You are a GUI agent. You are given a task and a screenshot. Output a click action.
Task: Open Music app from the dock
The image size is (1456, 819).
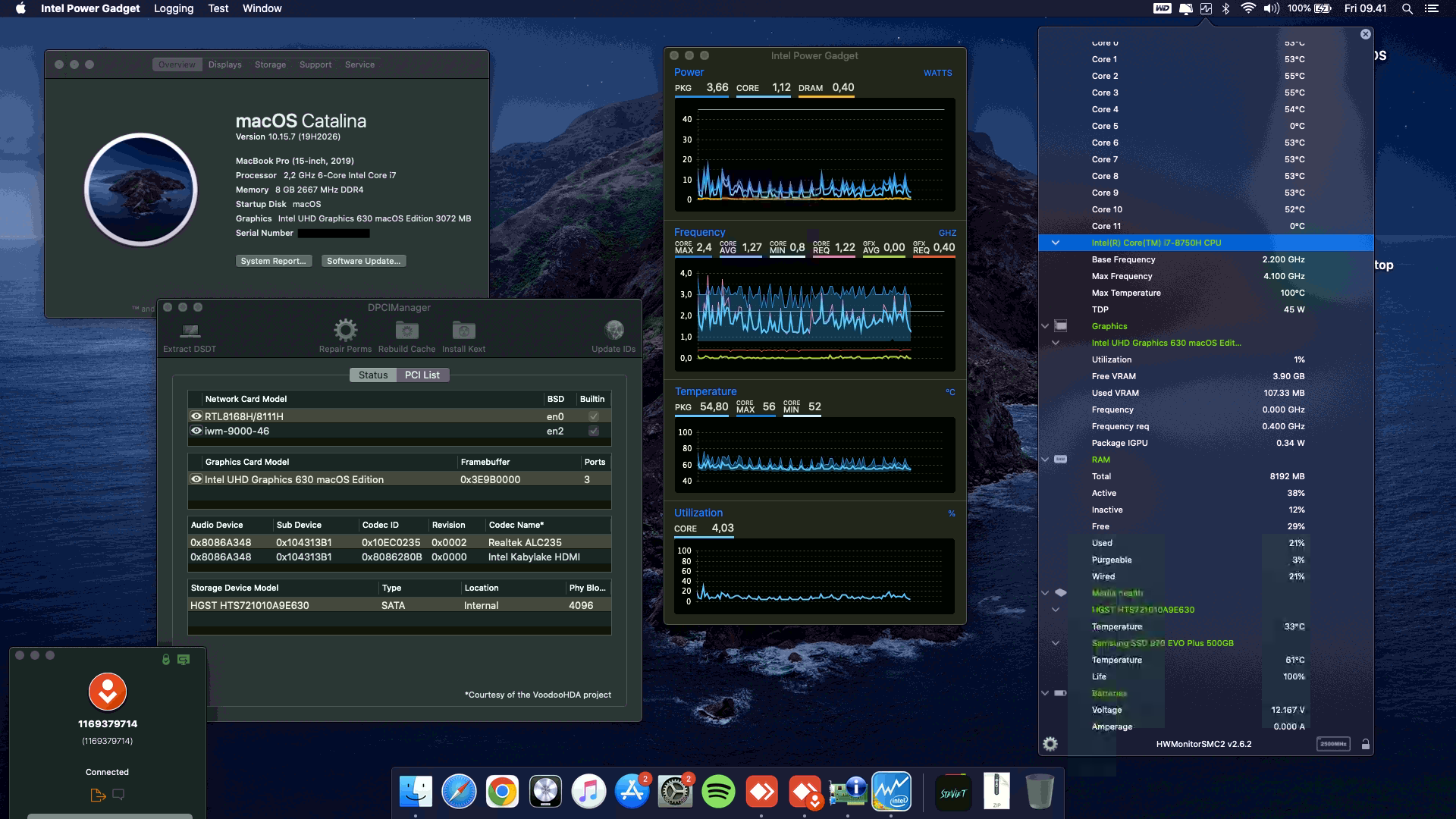click(588, 792)
